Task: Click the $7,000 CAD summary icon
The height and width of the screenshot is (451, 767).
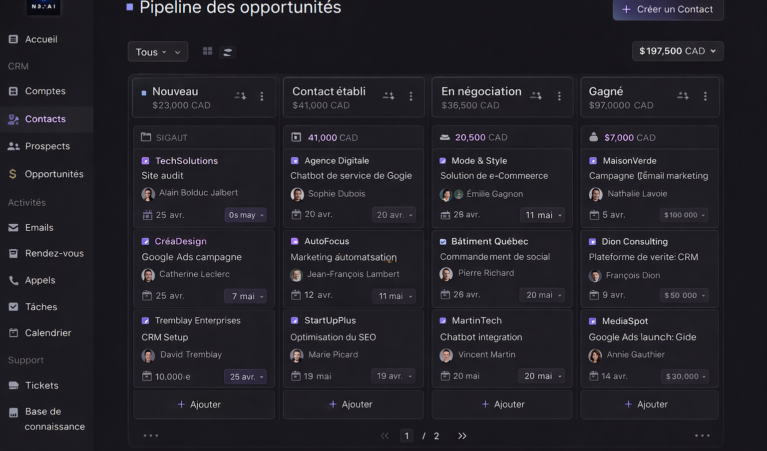Action: point(593,137)
